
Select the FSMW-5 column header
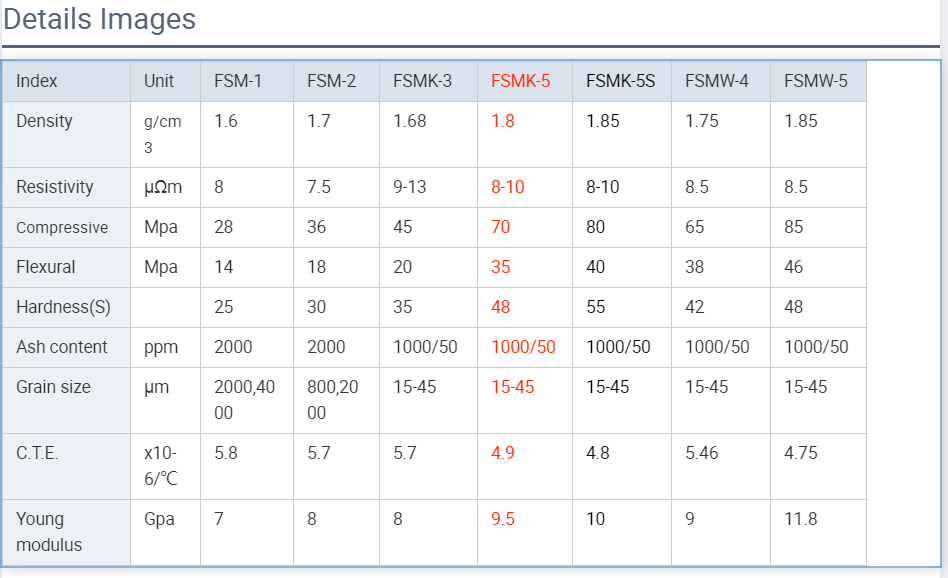pos(815,81)
